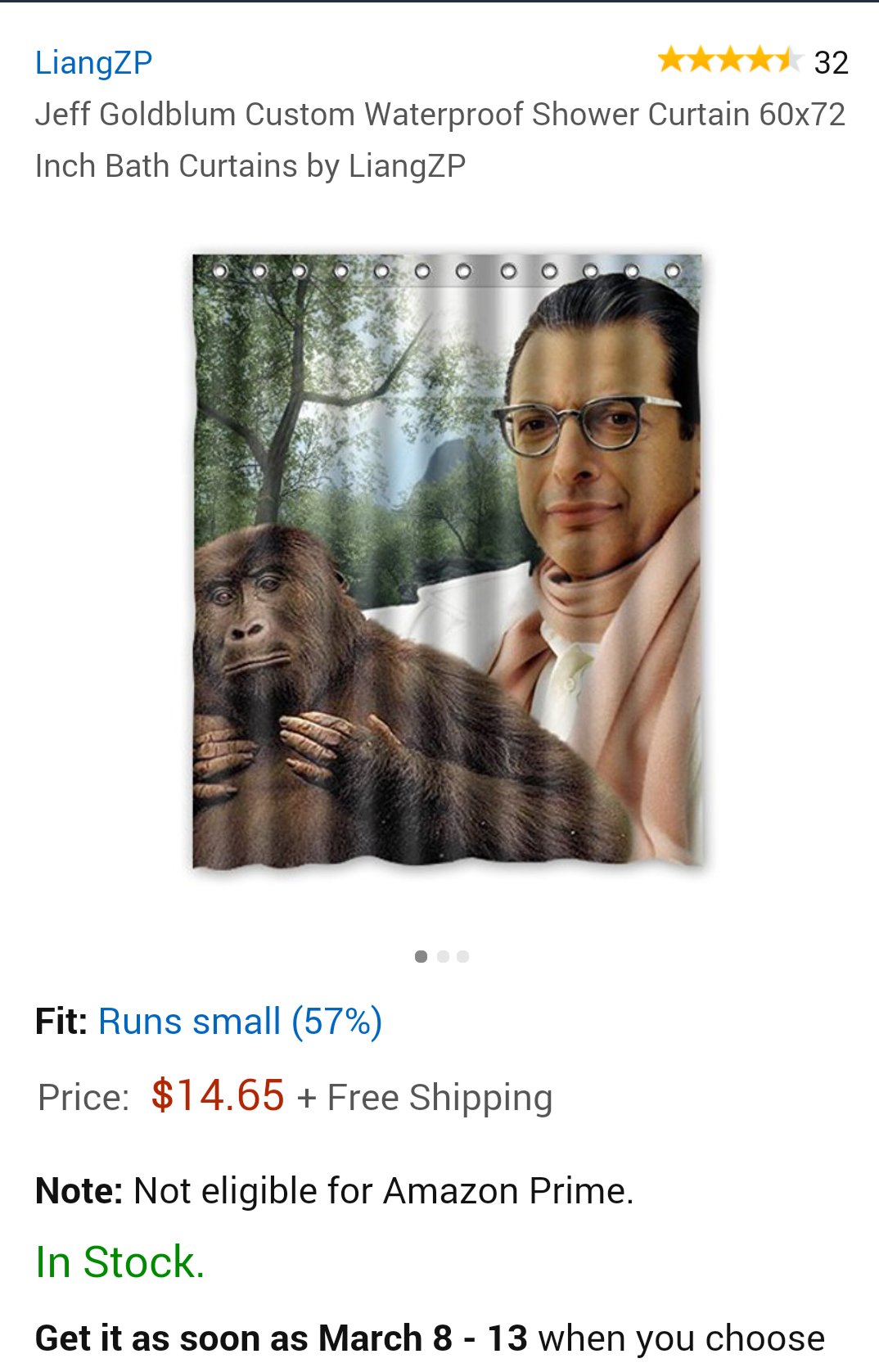Select the second image carousel dot
Screen dimensions: 879x1372
pos(443,956)
